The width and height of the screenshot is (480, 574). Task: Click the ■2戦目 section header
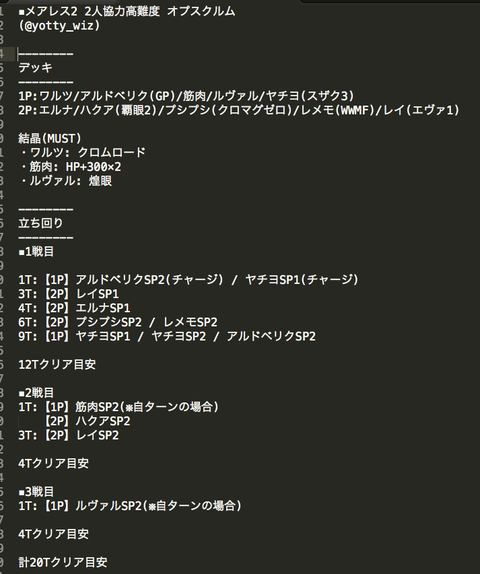36,393
